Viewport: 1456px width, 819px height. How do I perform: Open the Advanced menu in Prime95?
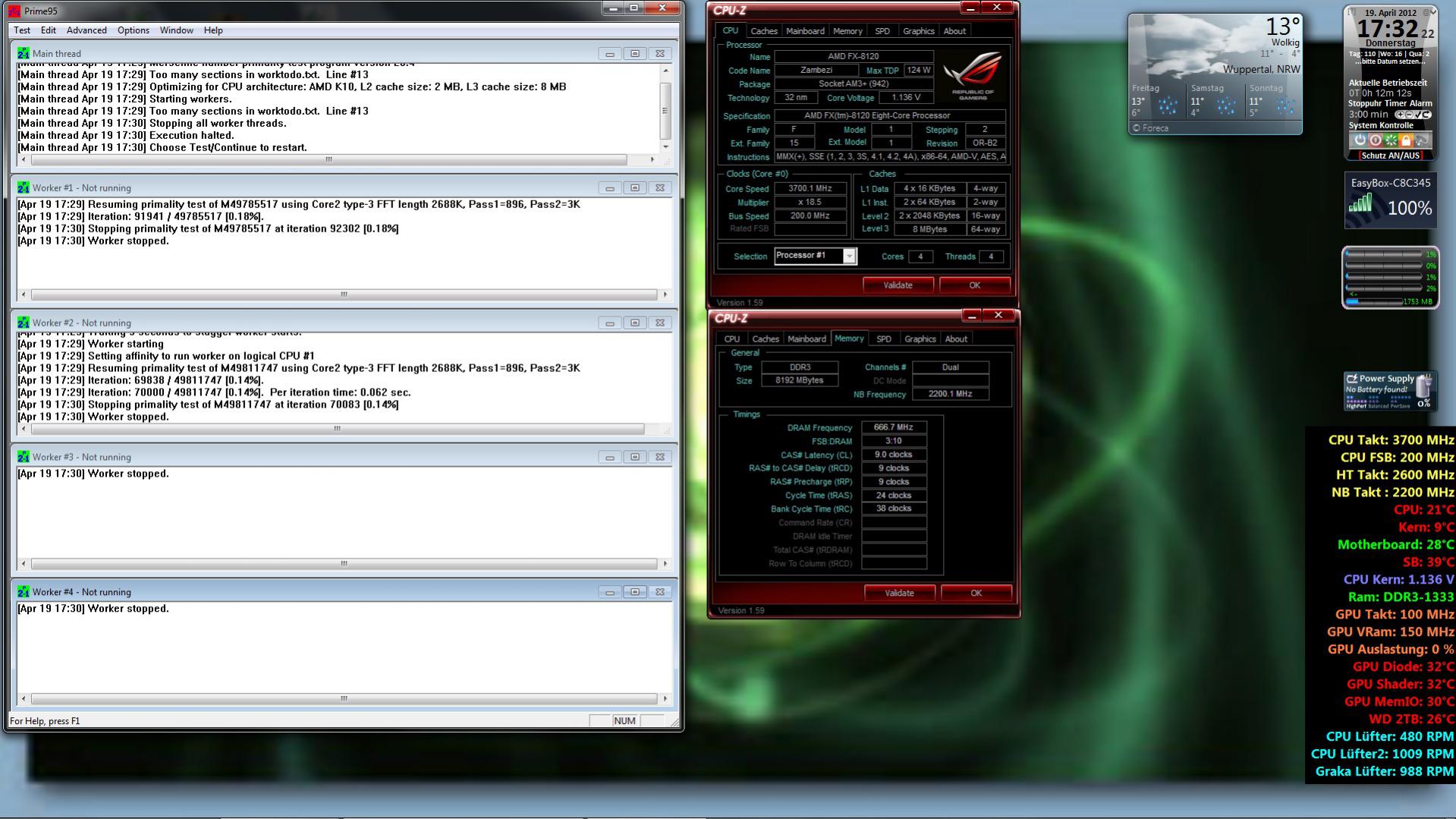coord(86,30)
